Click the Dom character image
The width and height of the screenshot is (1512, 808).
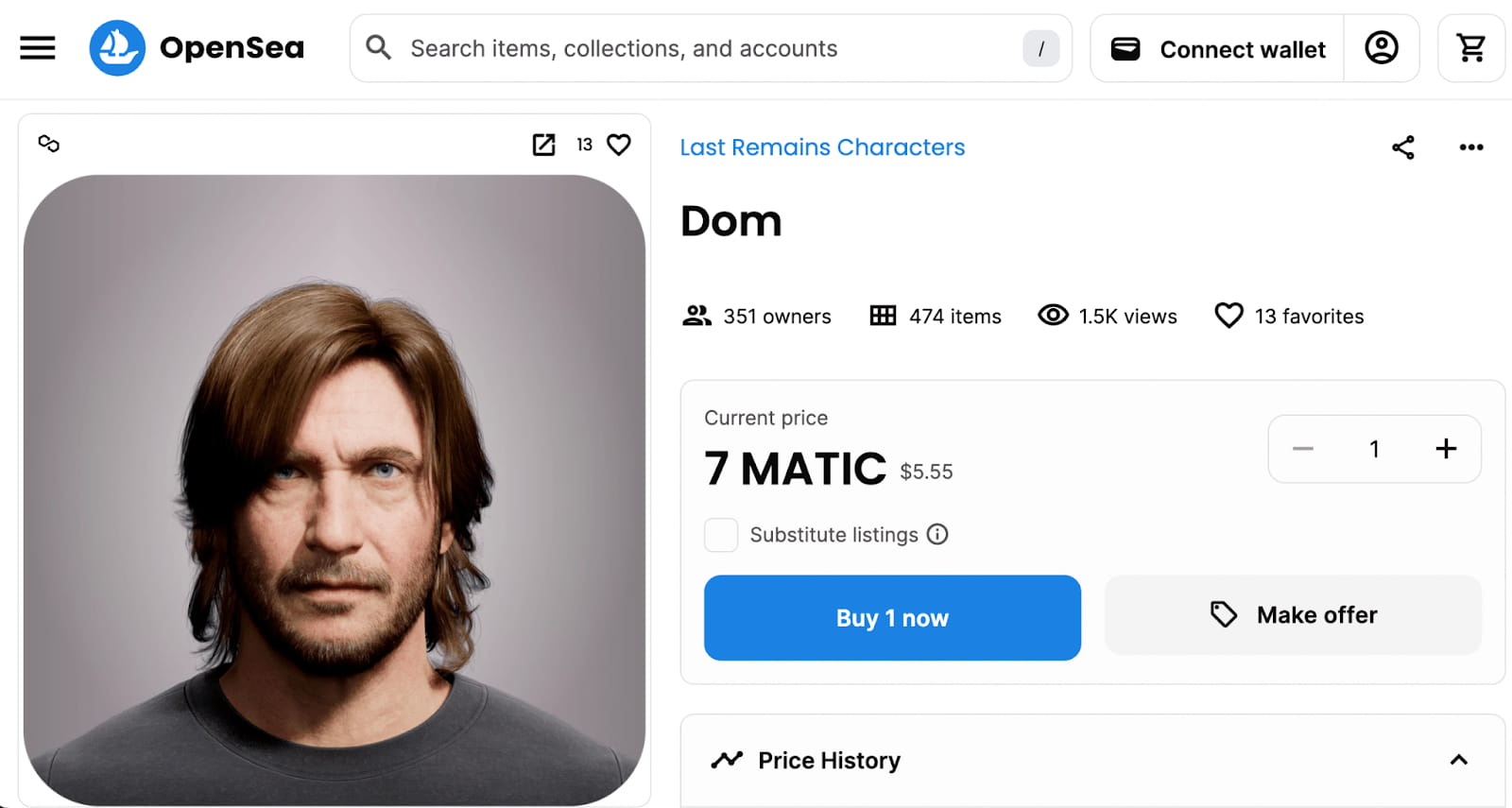335,490
